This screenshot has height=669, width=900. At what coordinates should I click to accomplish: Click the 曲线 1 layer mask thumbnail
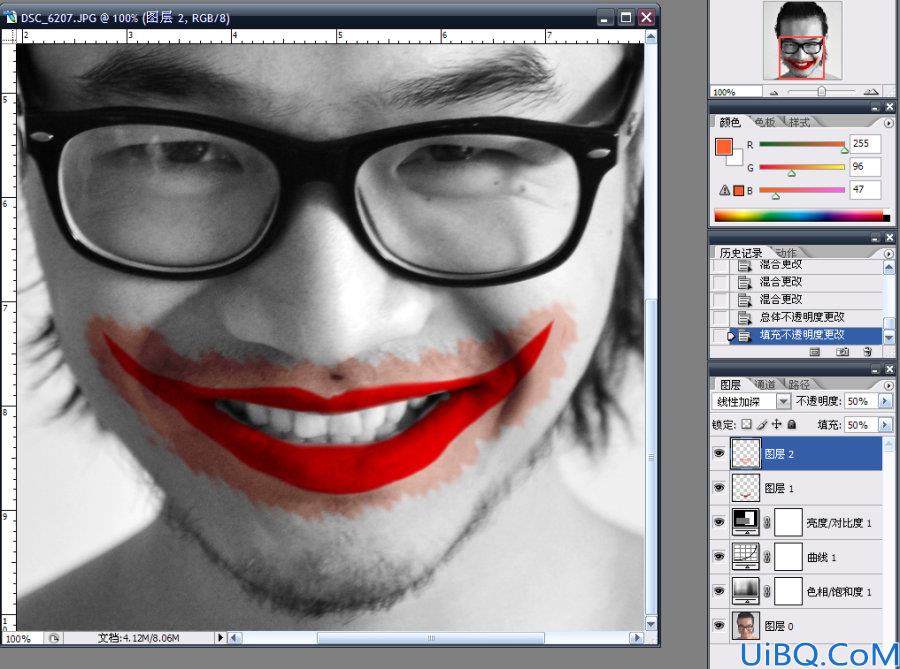pyautogui.click(x=788, y=557)
